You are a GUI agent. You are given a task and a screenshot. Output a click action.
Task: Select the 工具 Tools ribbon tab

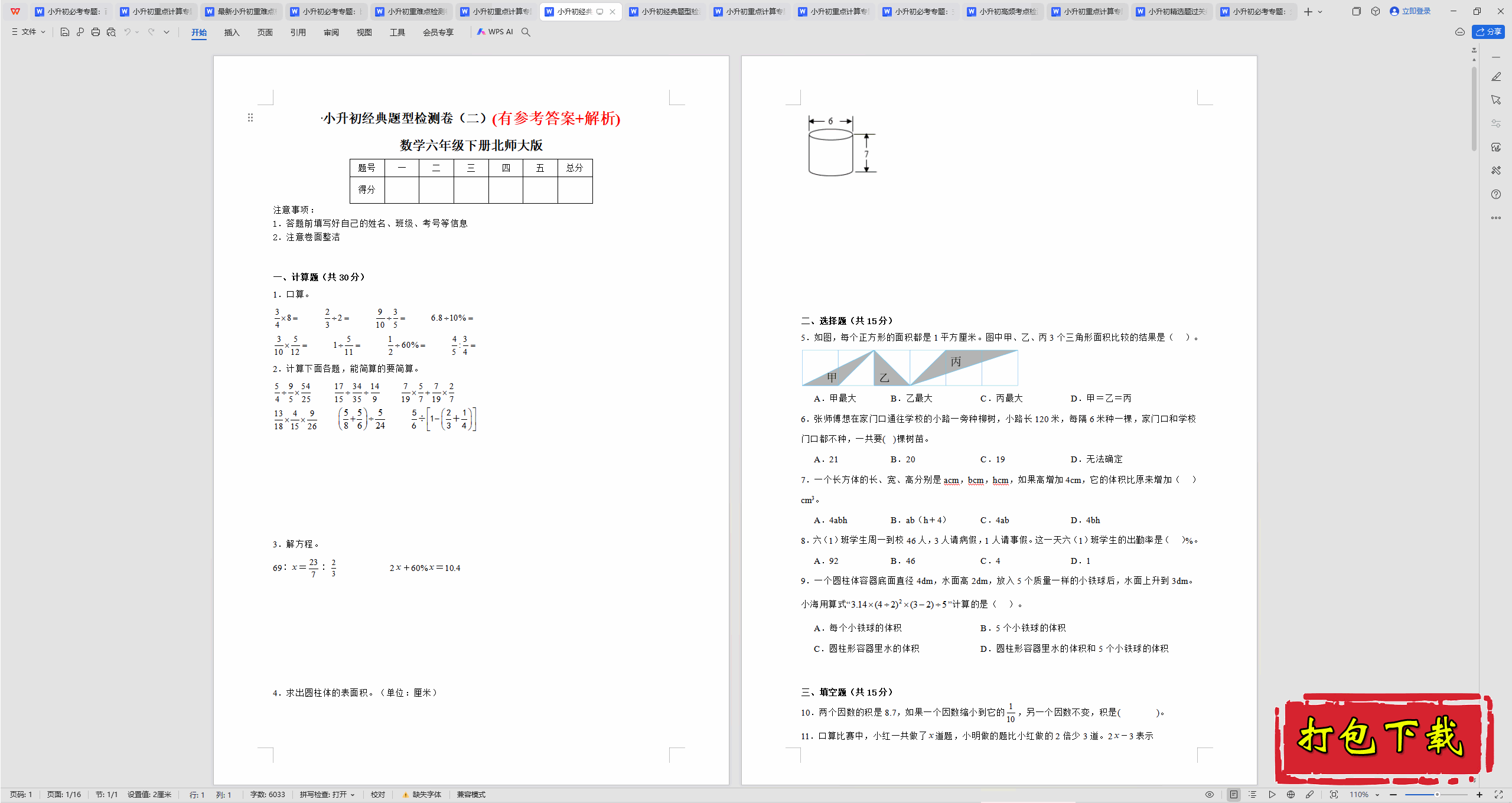click(397, 32)
